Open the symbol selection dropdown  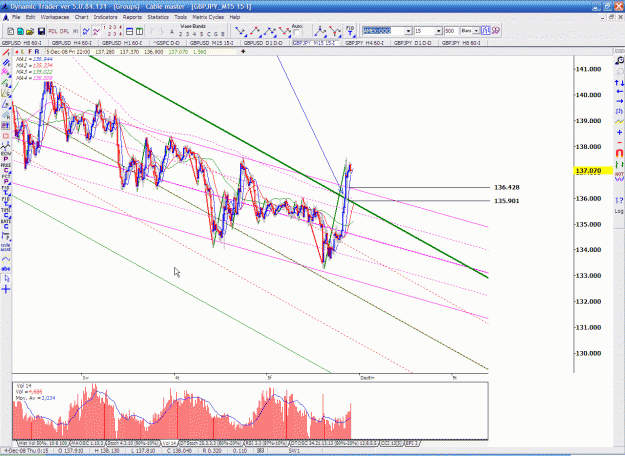coord(408,31)
